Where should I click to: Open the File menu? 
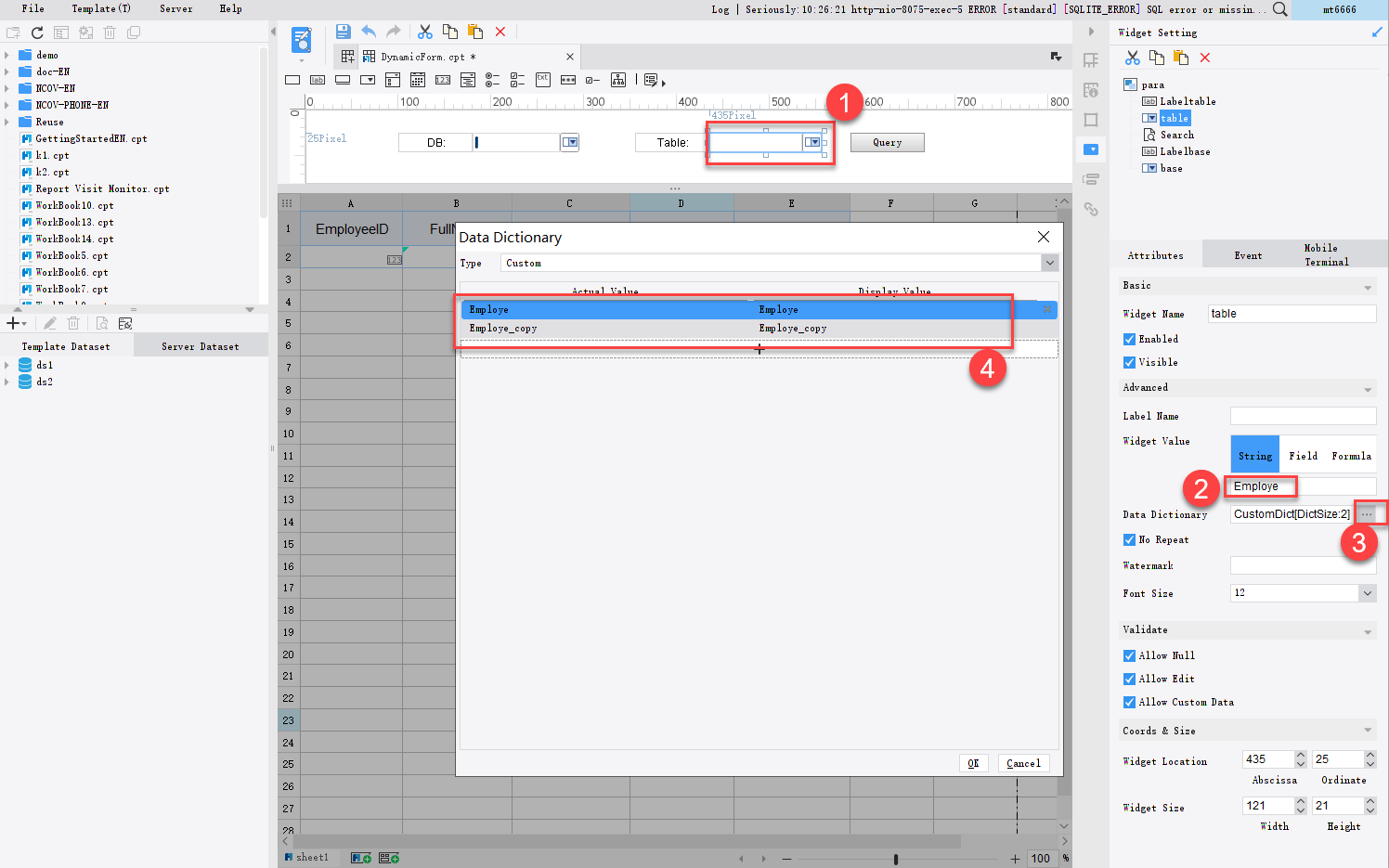click(33, 9)
